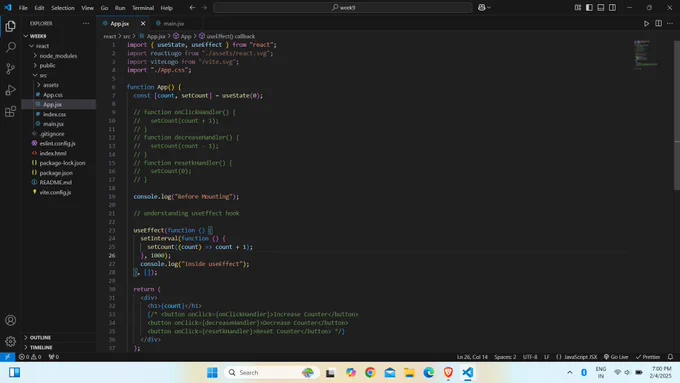Click the week9 command center search
The height and width of the screenshot is (383, 680).
(343, 7)
